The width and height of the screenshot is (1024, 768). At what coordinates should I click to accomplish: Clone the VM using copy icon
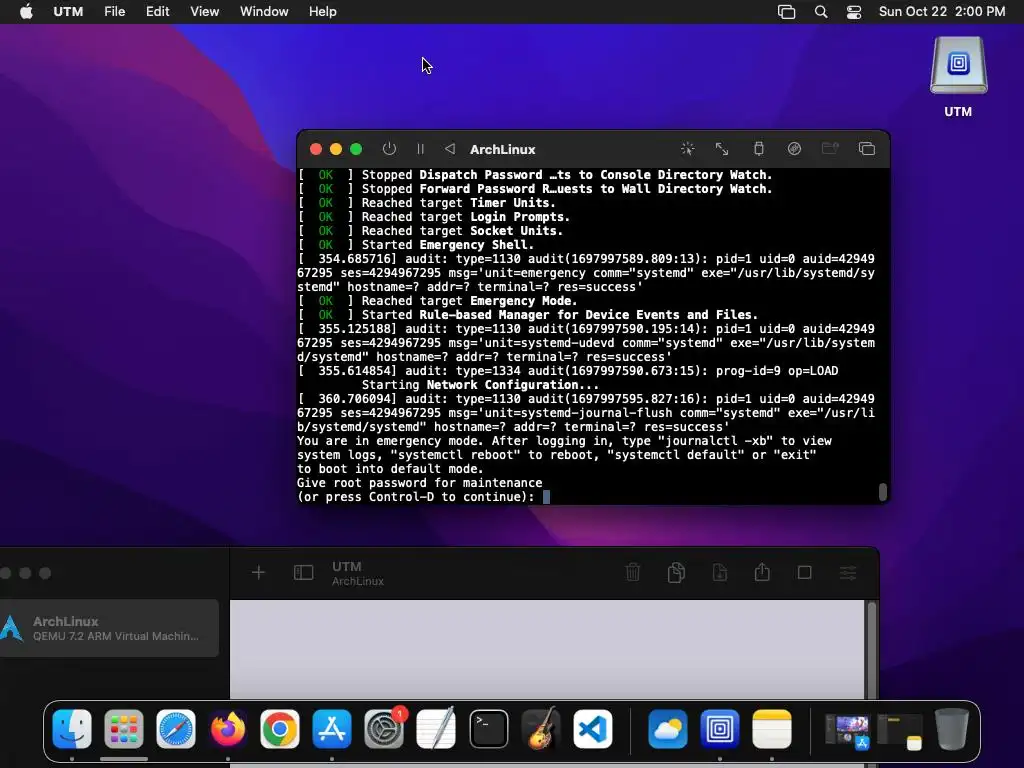coord(677,573)
